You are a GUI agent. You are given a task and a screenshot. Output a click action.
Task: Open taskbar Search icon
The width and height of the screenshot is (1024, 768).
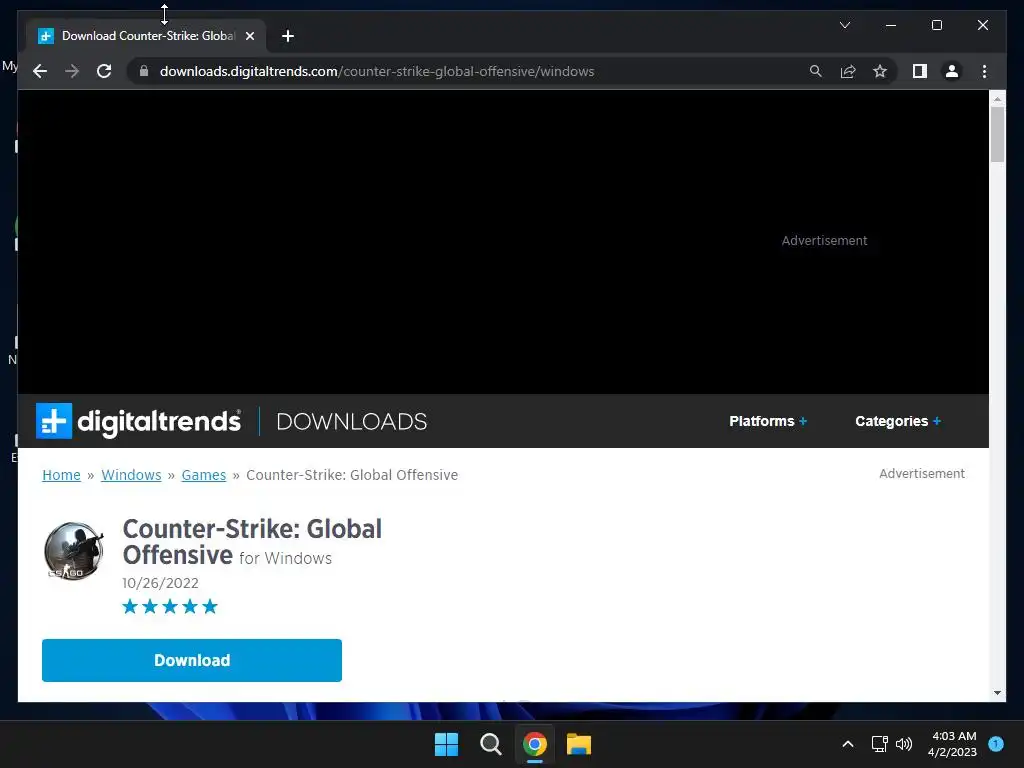[490, 744]
